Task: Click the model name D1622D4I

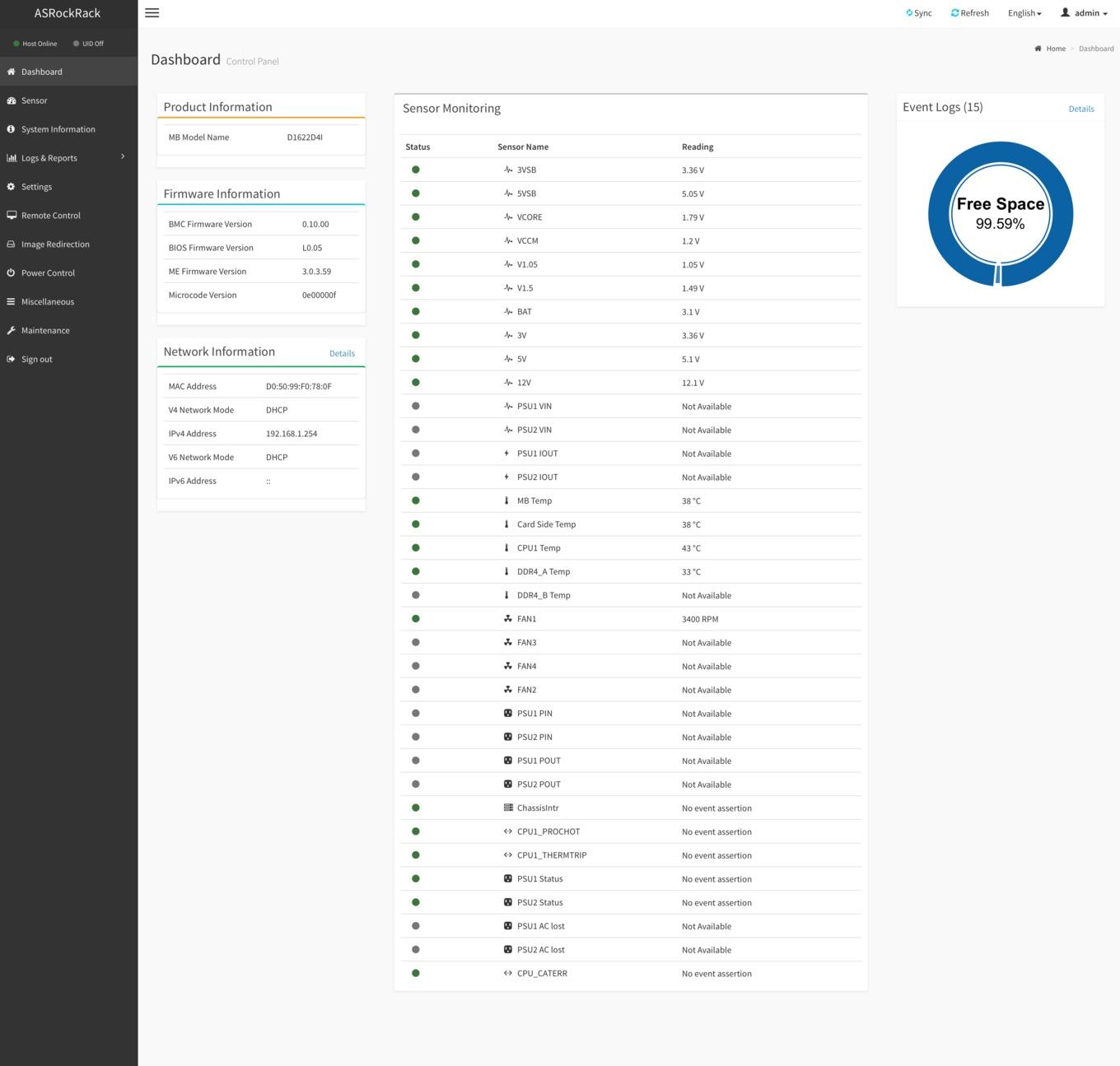Action: (305, 137)
